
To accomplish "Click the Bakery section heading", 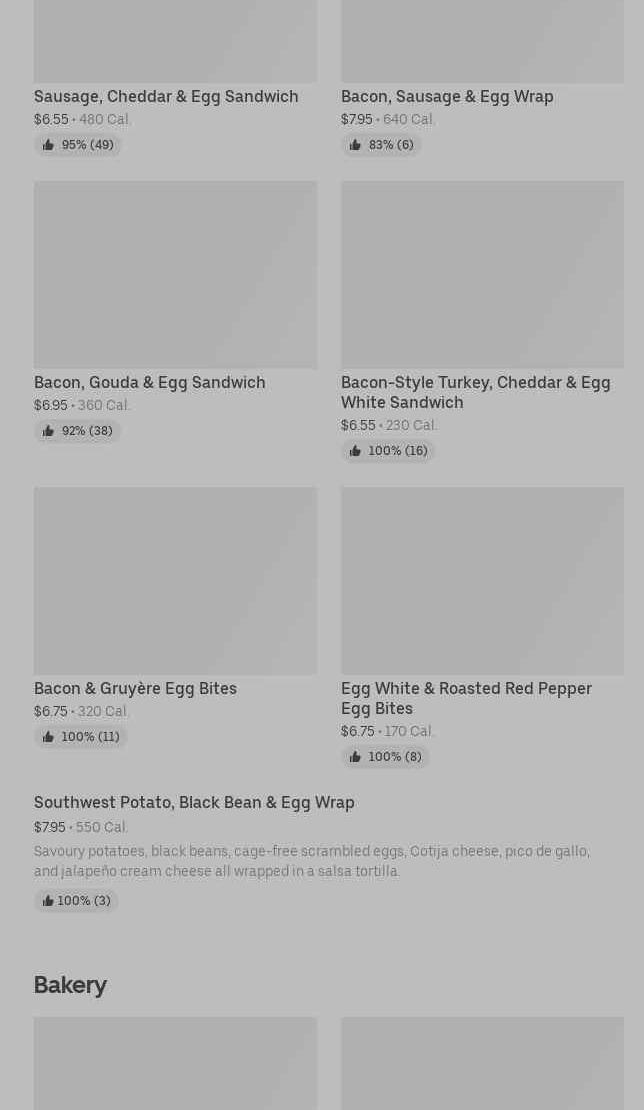I will click(70, 985).
